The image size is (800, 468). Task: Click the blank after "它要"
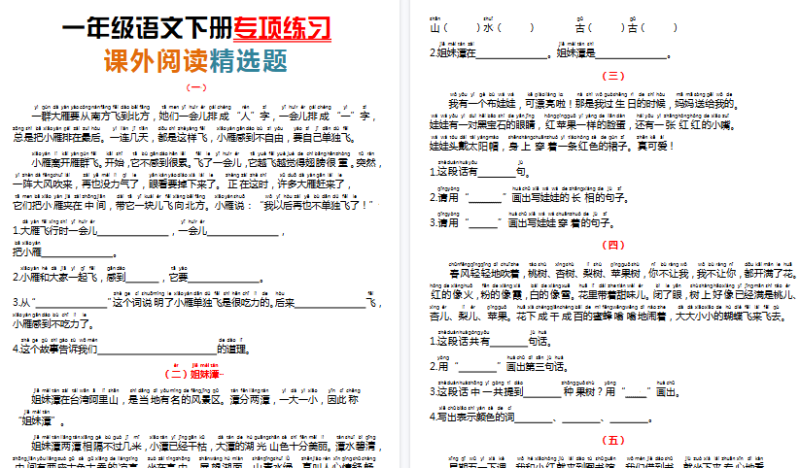(224, 278)
